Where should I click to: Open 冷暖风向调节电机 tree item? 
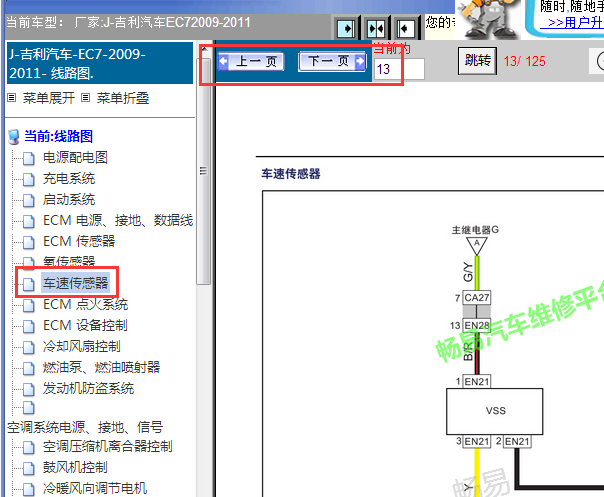pyautogui.click(x=95, y=488)
